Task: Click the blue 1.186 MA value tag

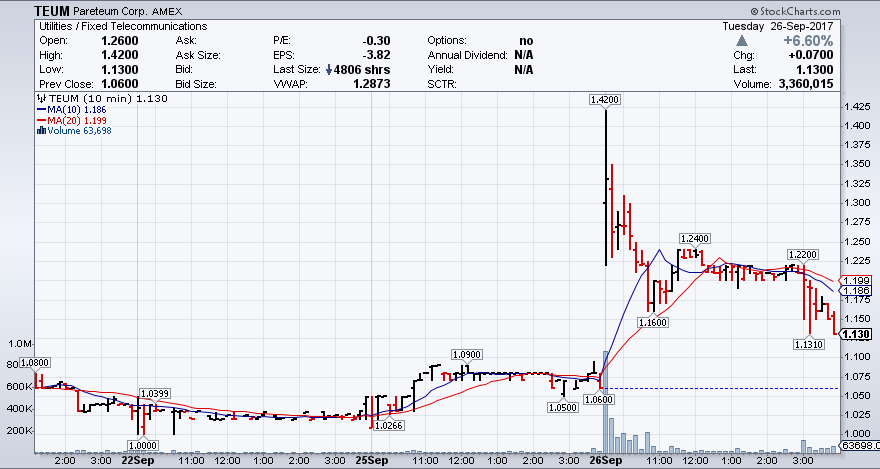Action: point(859,290)
